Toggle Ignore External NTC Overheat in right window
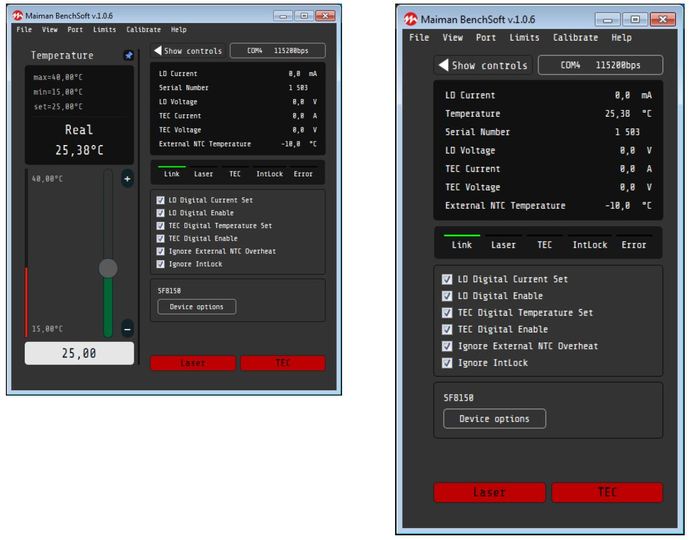690x540 pixels. coord(447,346)
